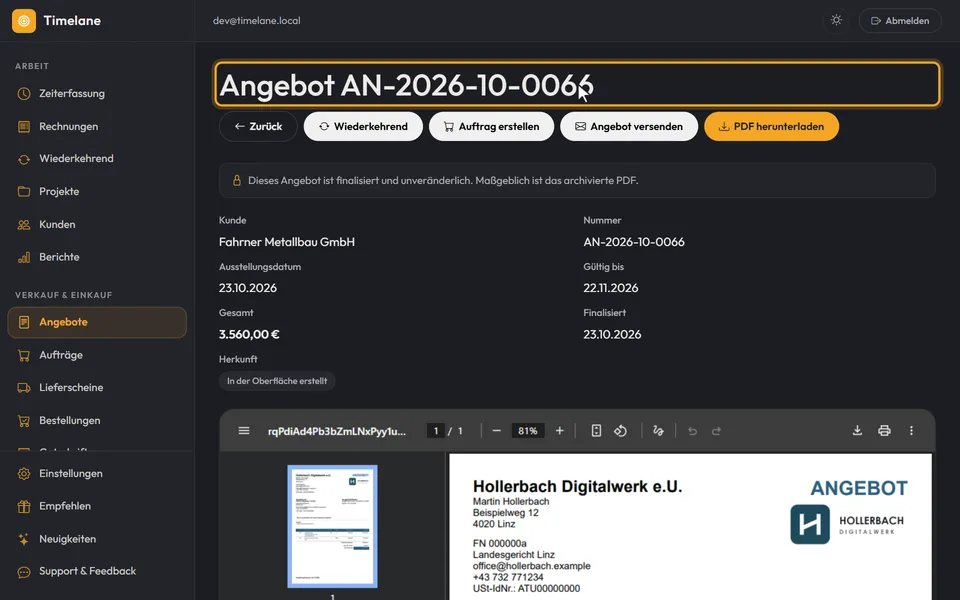Image resolution: width=960 pixels, height=600 pixels.
Task: Click the dev@timelane.local account text
Action: pos(257,21)
